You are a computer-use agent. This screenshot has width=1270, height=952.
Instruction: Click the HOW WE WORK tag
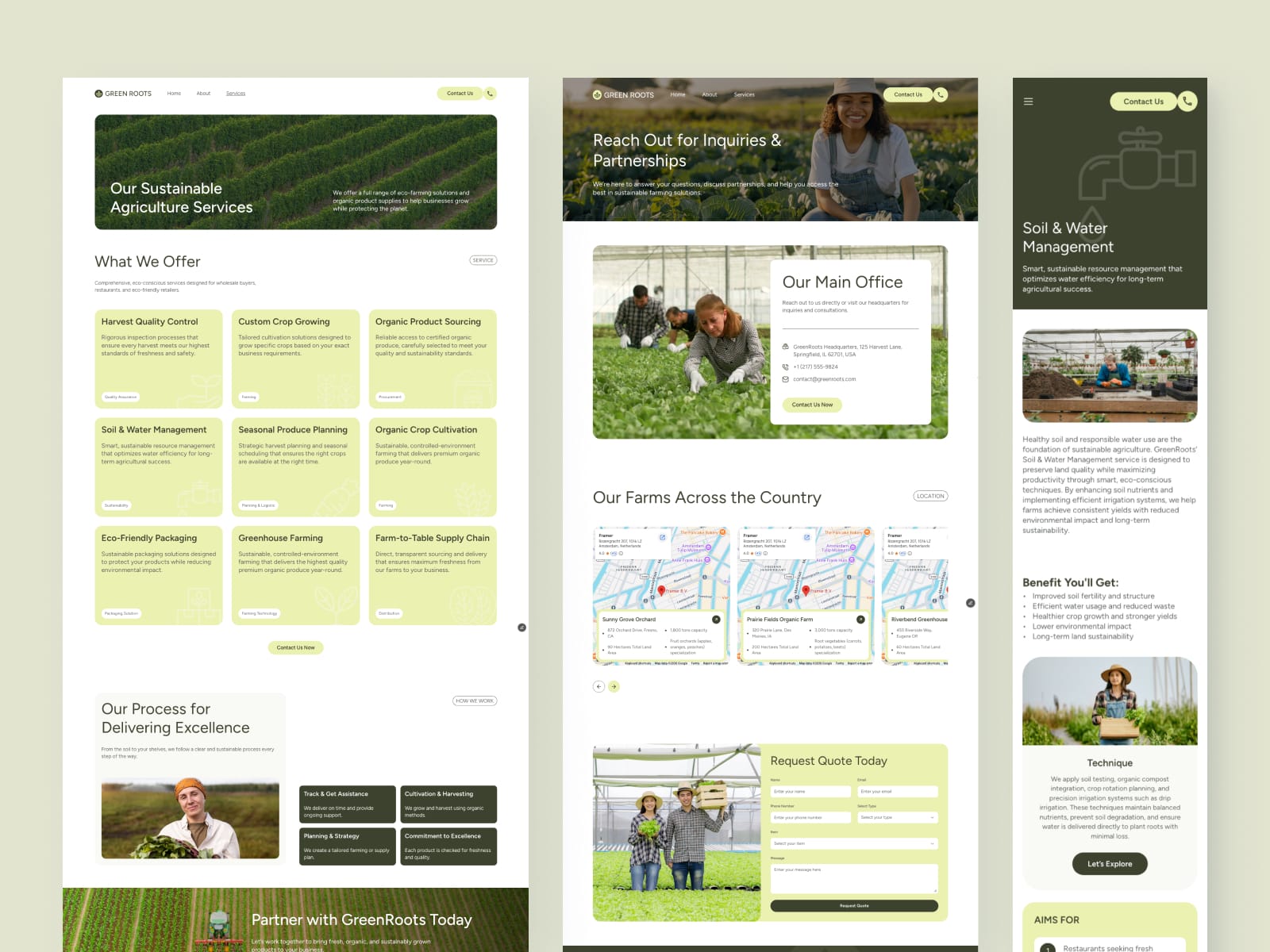click(x=475, y=701)
